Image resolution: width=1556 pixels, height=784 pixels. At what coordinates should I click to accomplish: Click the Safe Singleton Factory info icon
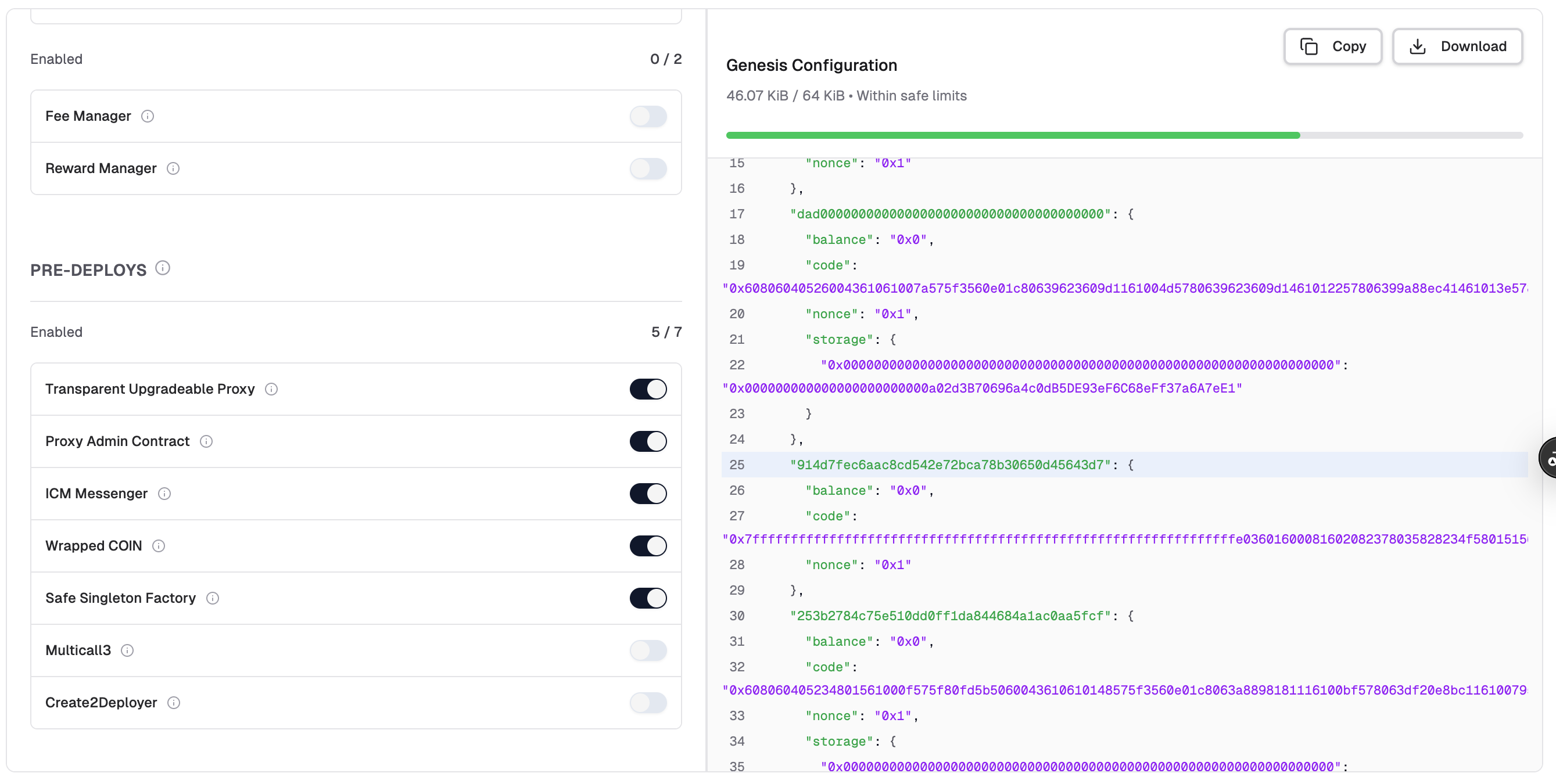213,598
